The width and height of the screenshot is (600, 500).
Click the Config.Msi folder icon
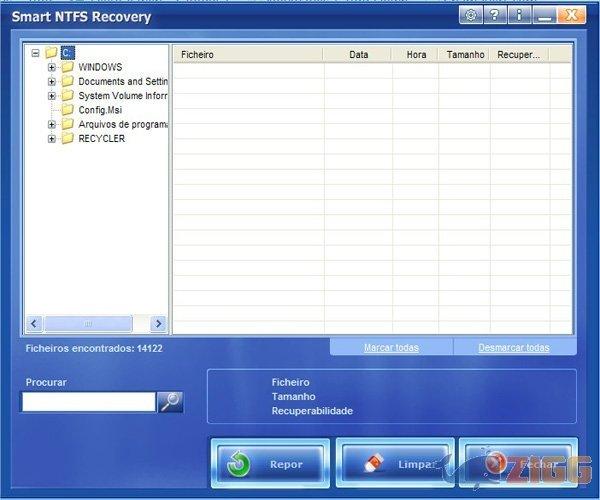67,110
